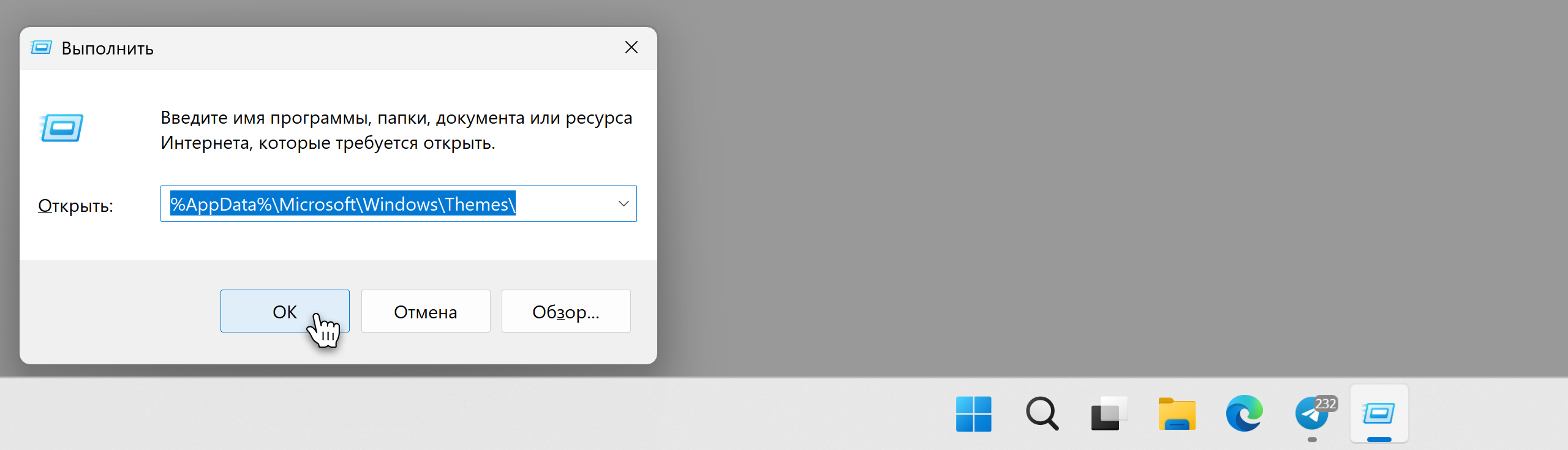Click Telegram's 232 unread badge

pyautogui.click(x=1325, y=404)
